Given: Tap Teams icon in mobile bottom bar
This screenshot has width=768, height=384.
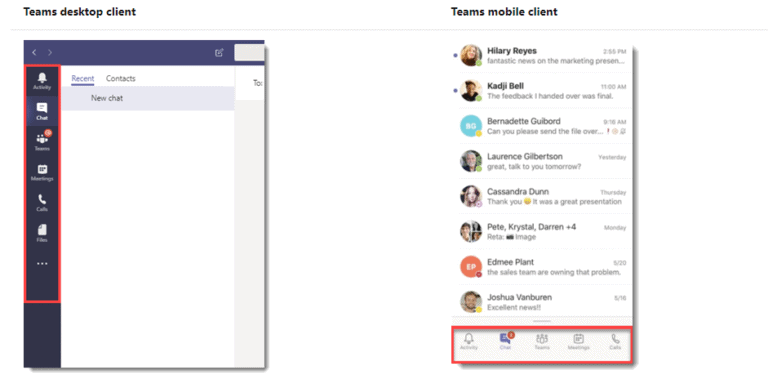Looking at the screenshot, I should tap(542, 341).
